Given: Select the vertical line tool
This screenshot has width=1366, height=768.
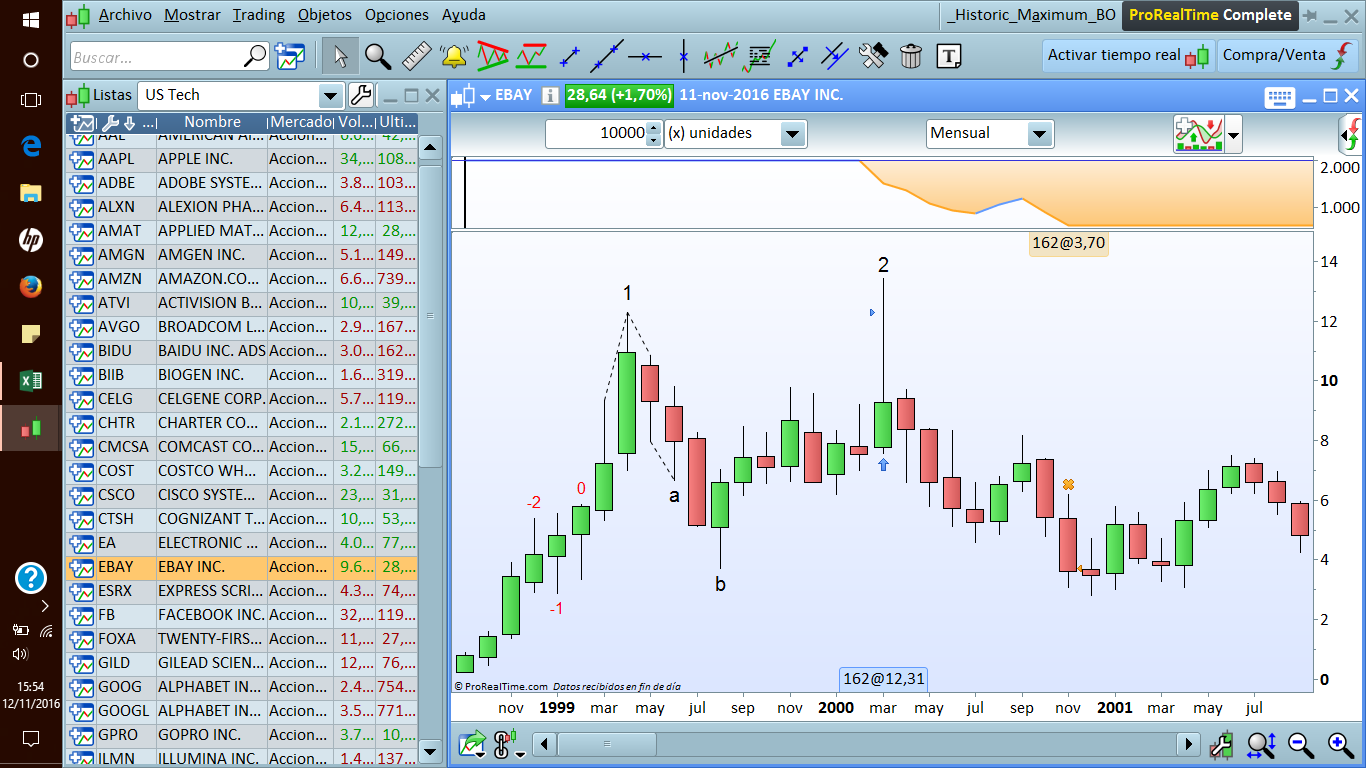Looking at the screenshot, I should (x=684, y=56).
